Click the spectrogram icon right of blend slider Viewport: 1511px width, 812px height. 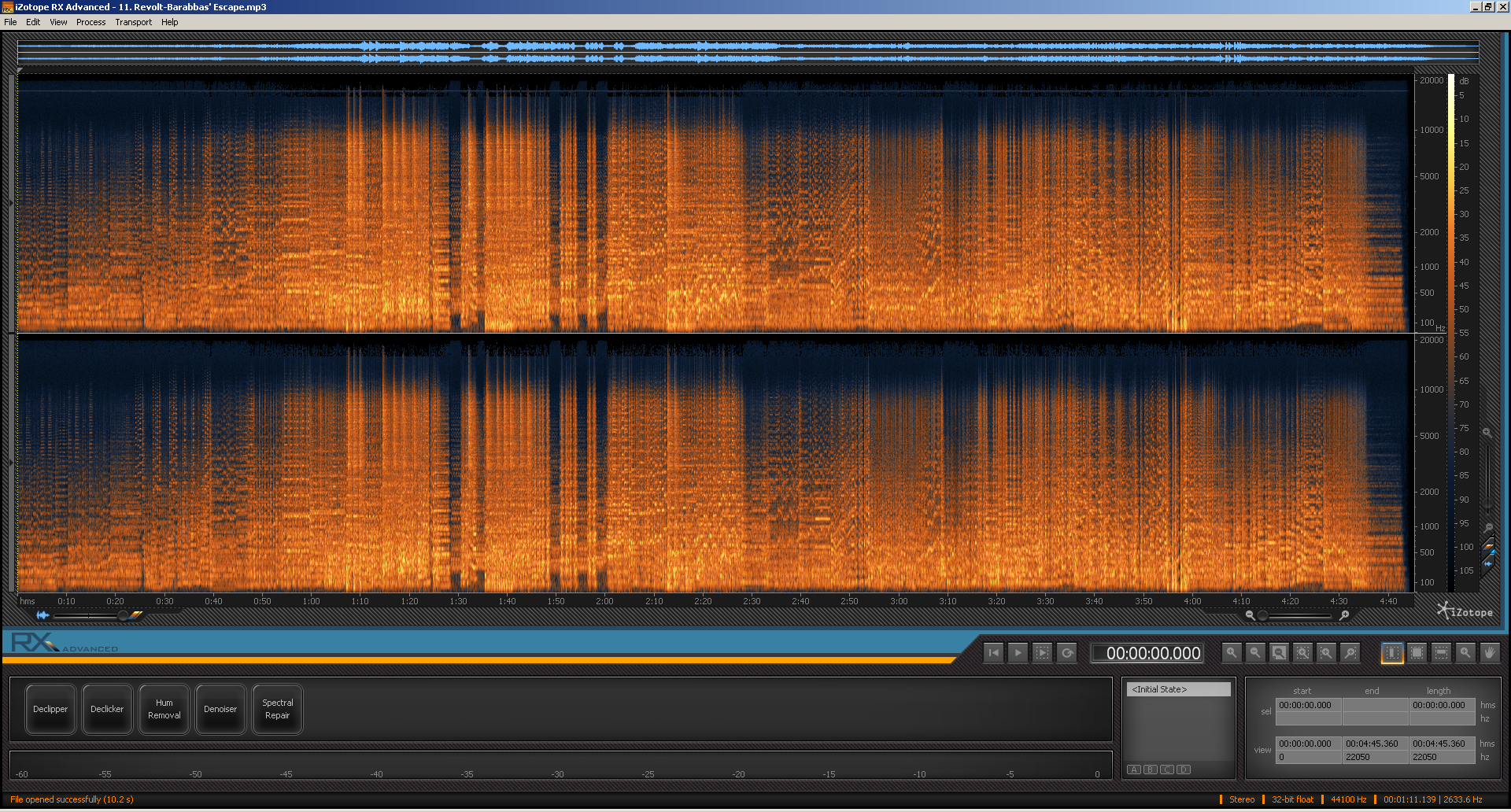[x=137, y=615]
